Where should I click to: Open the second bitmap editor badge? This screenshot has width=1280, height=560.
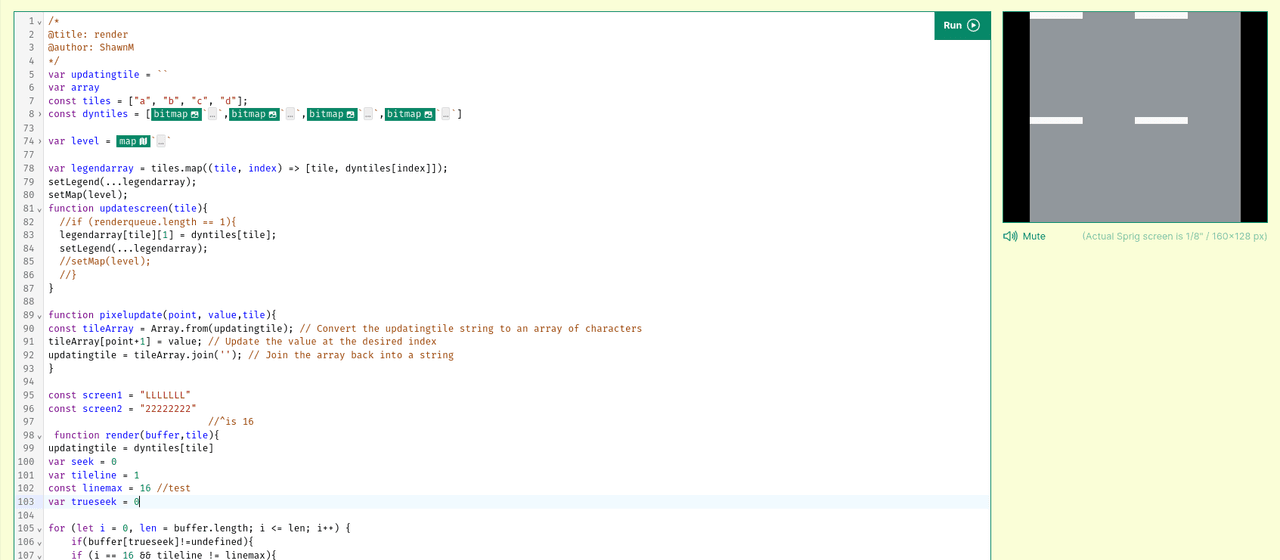pos(255,114)
